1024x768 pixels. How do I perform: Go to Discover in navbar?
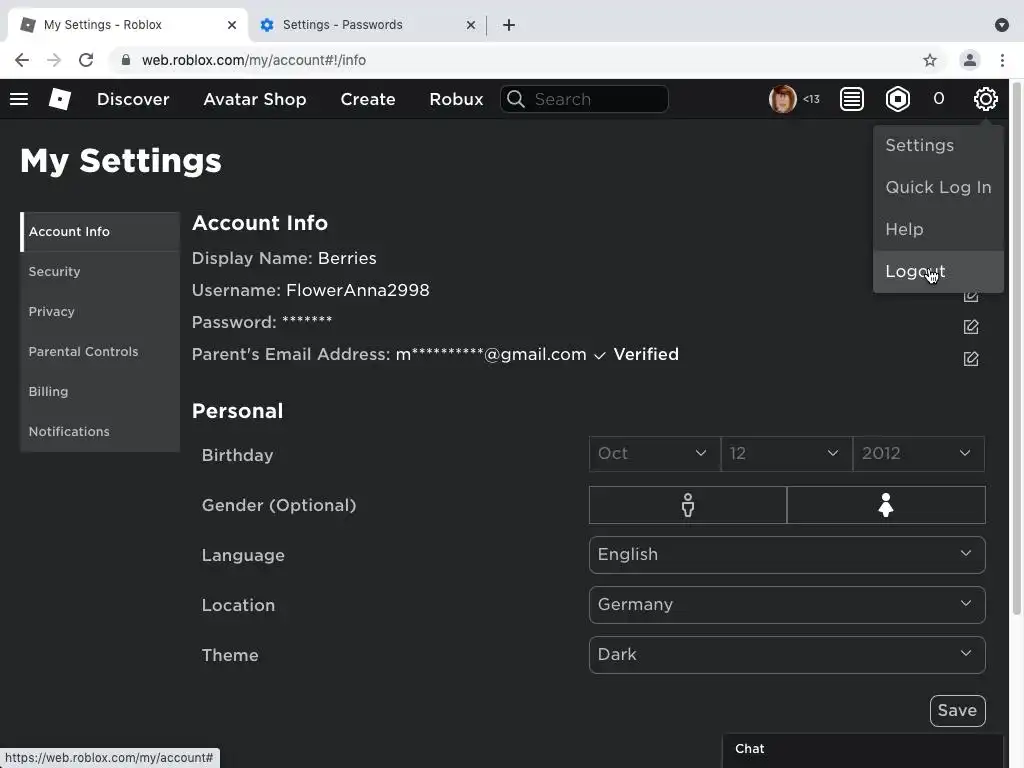click(133, 99)
